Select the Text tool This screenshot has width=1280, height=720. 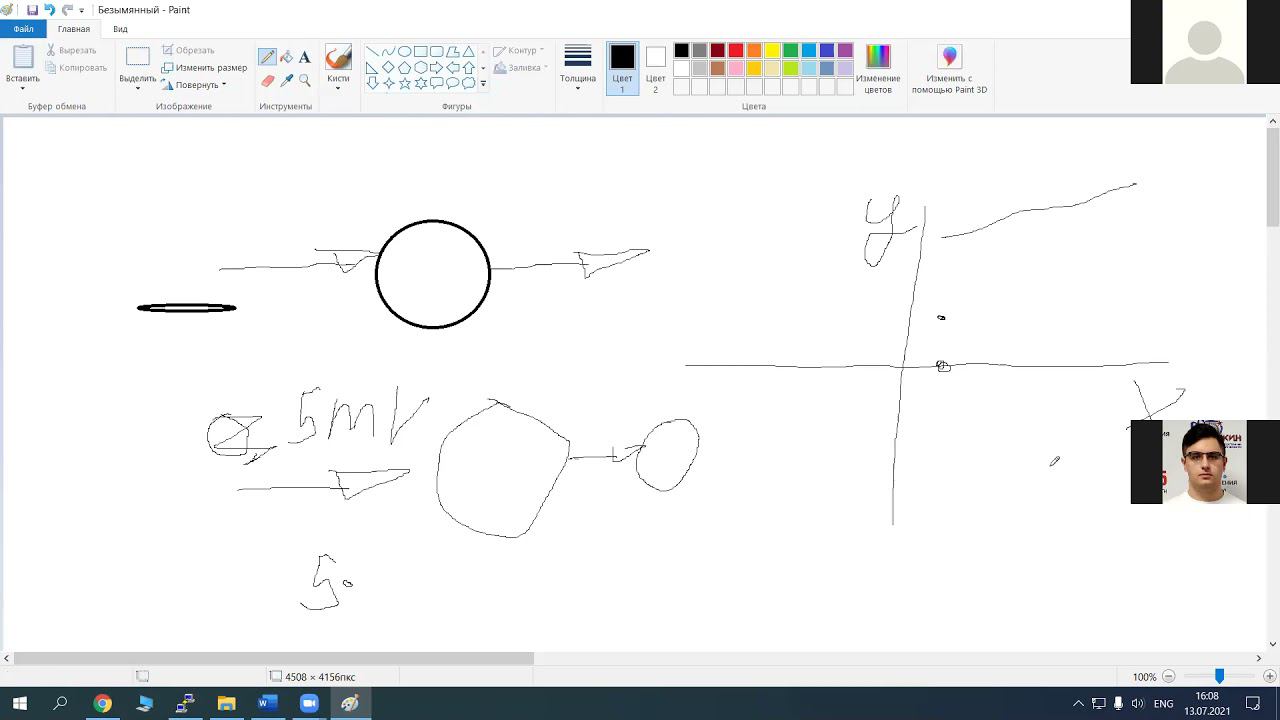point(305,57)
